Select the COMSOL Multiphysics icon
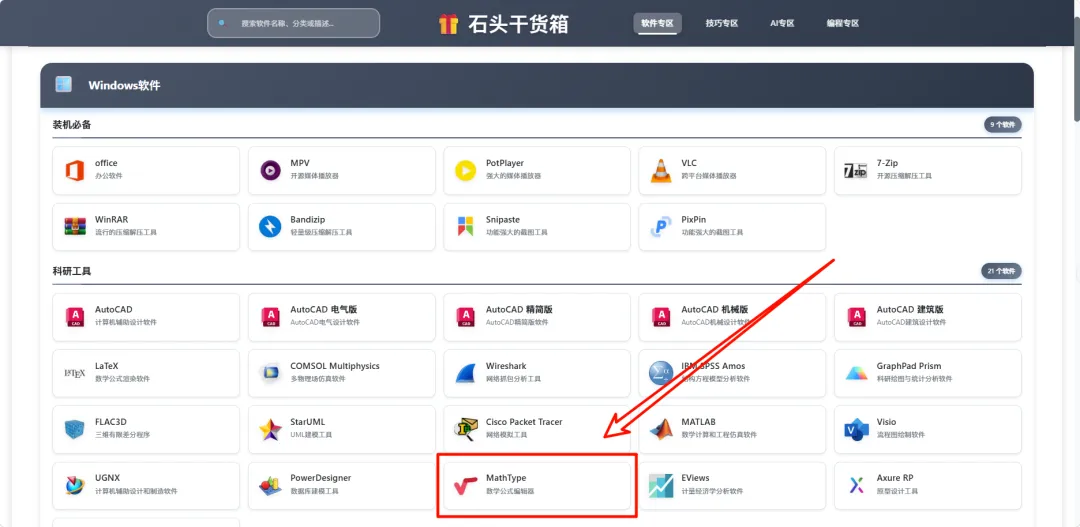Viewport: 1080px width, 527px height. coord(270,373)
